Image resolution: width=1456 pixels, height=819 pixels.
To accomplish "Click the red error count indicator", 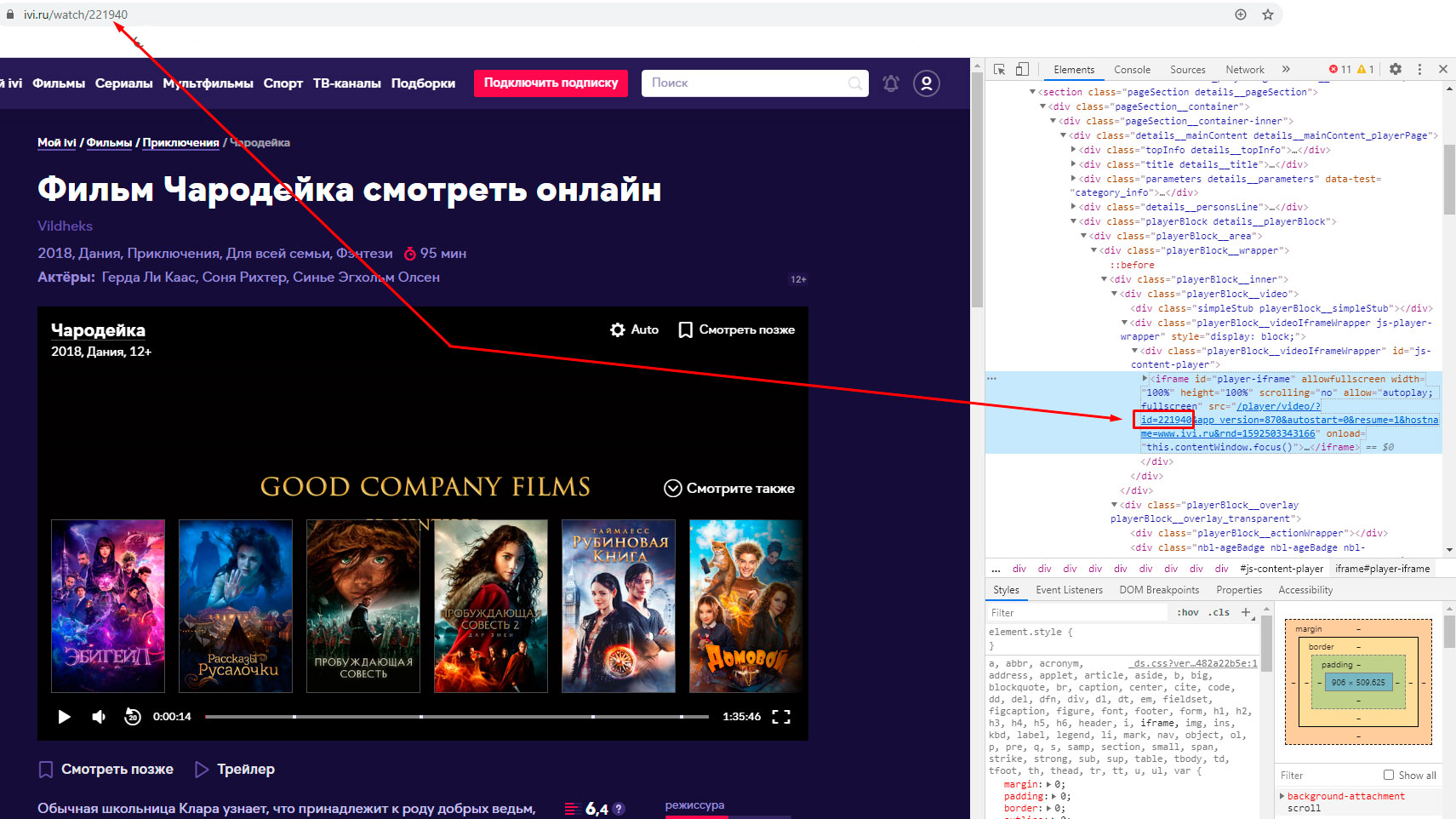I will tap(1339, 70).
